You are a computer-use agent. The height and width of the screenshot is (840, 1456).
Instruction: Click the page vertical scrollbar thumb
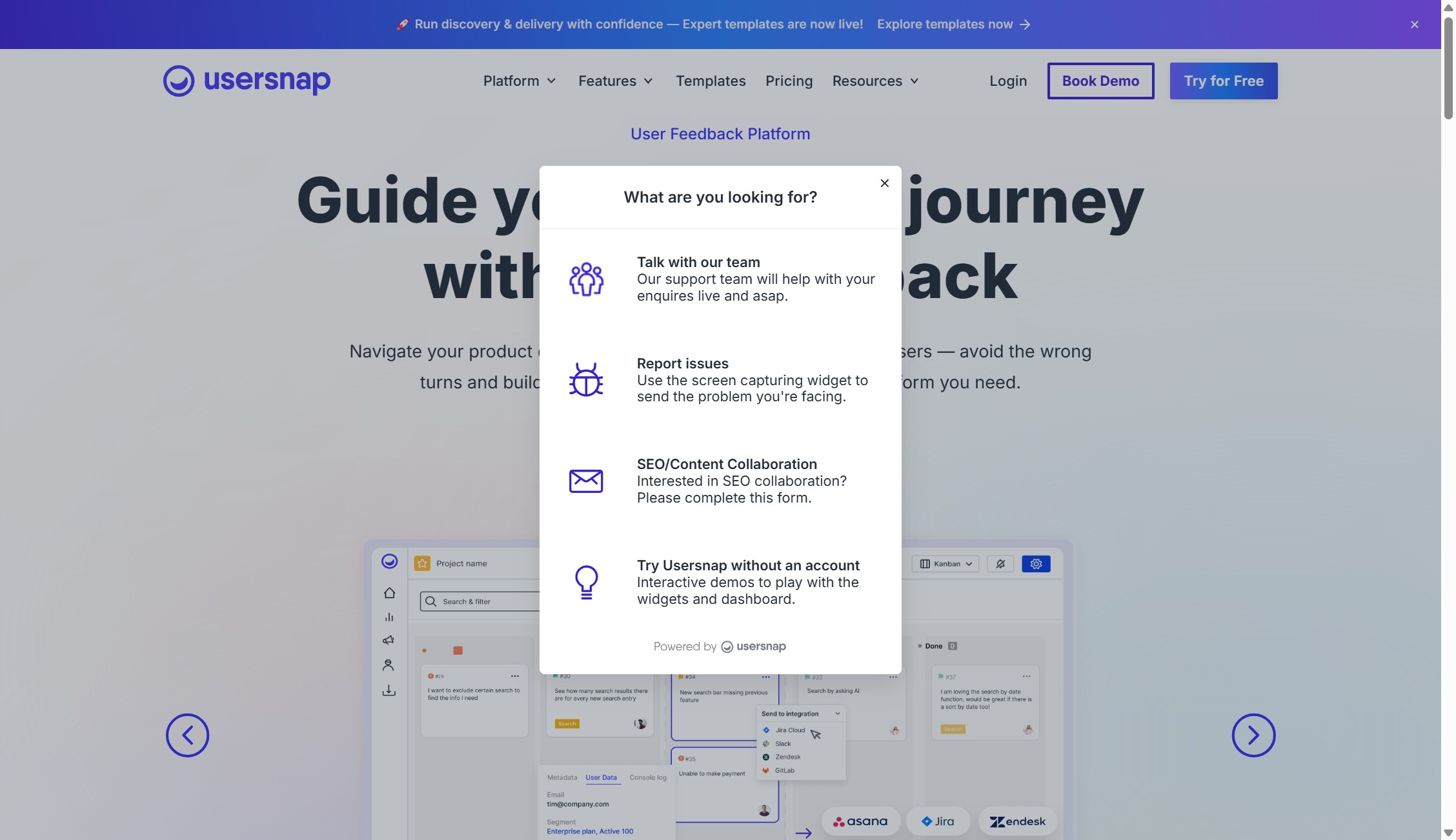tap(1448, 68)
